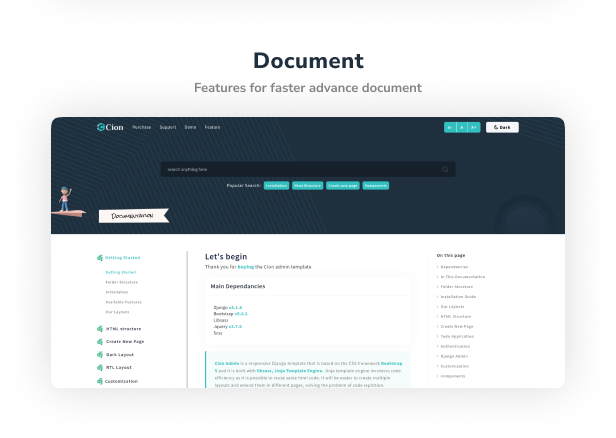This screenshot has height=438, width=616.
Task: Click the search magnifier icon
Action: (445, 169)
